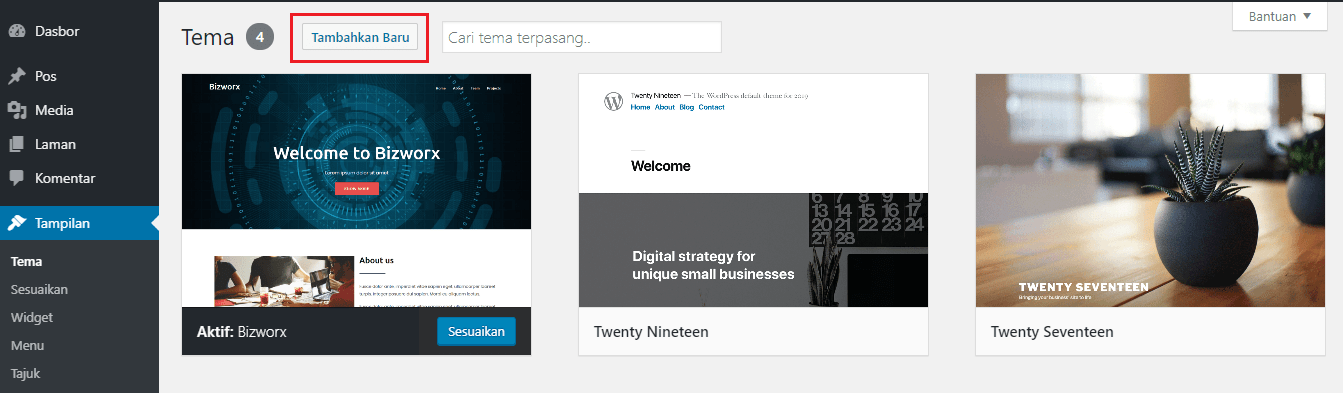Click the Sesuaikan button on Bizworx
This screenshot has width=1343, height=393.
click(476, 331)
